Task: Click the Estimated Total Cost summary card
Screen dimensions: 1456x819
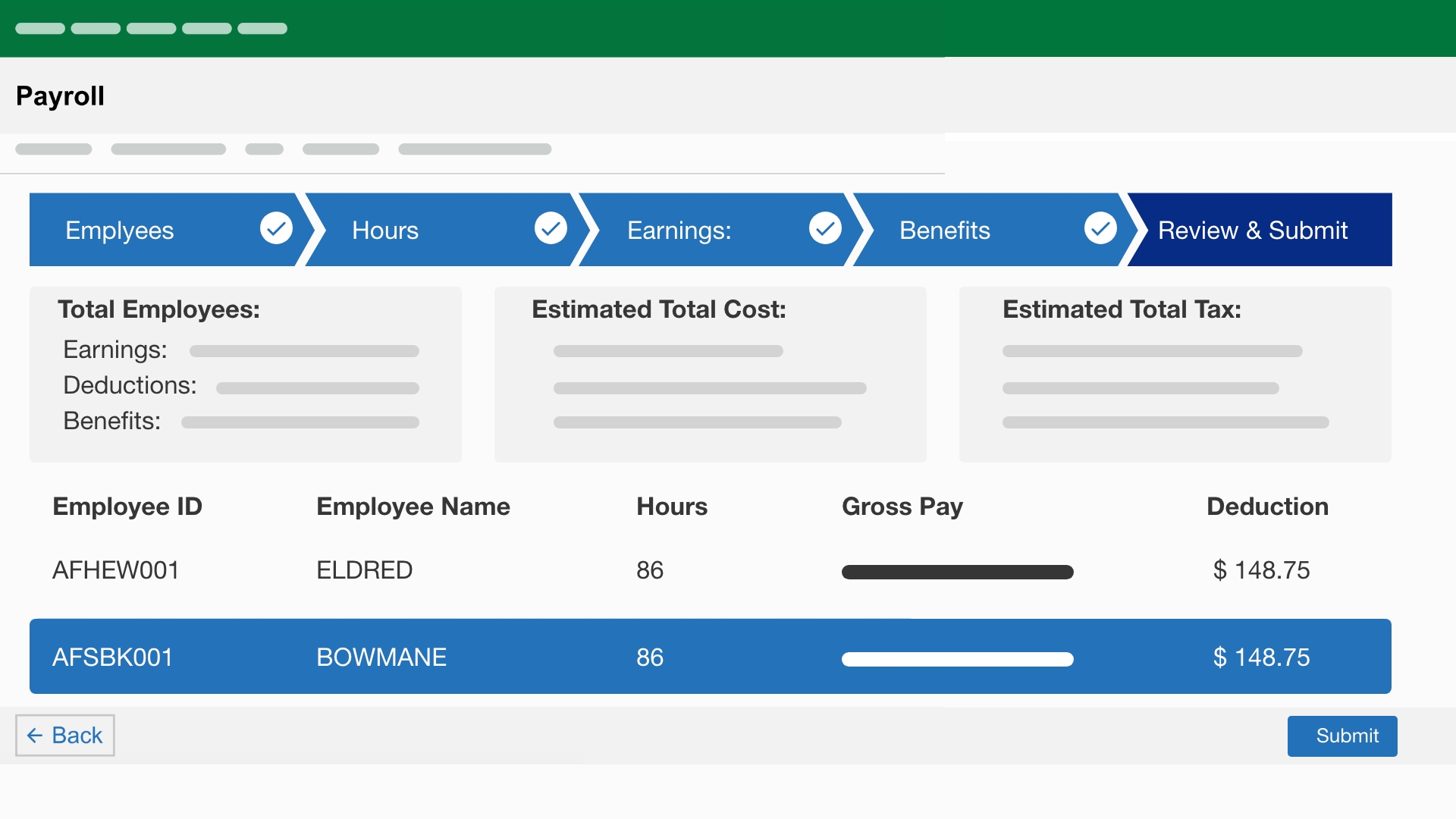Action: (710, 374)
